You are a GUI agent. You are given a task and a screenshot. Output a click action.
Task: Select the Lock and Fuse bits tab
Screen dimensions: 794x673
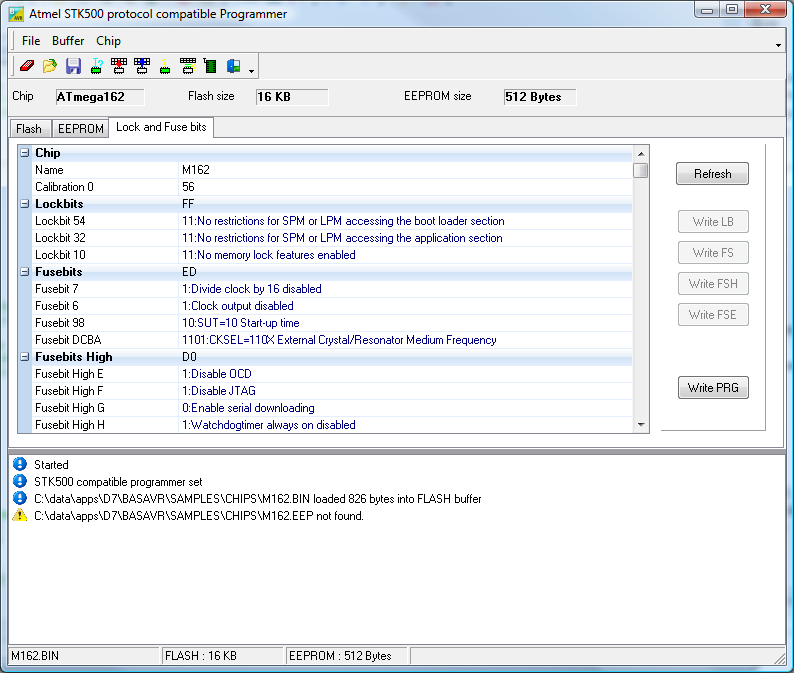[x=161, y=127]
